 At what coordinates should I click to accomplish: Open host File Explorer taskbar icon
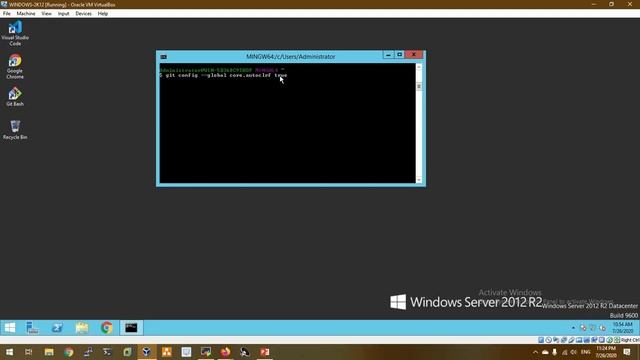49,352
